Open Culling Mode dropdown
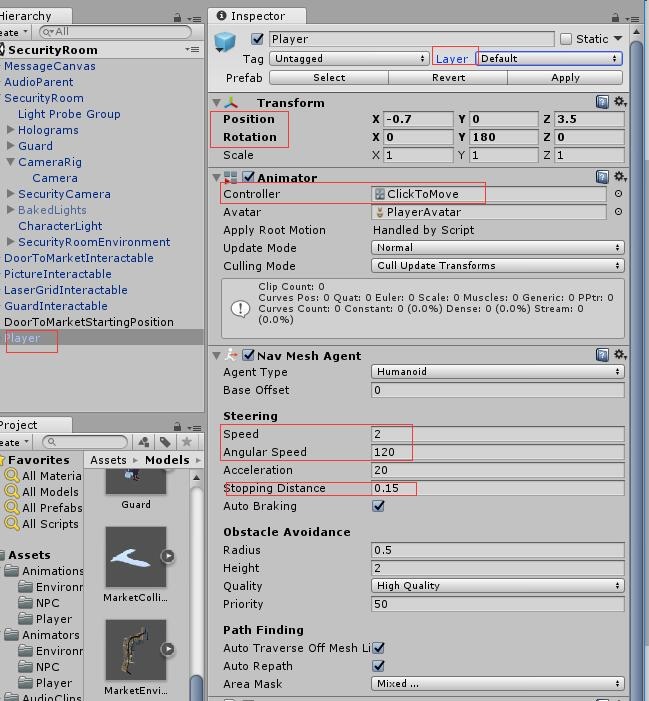The height and width of the screenshot is (701, 649). coord(498,266)
